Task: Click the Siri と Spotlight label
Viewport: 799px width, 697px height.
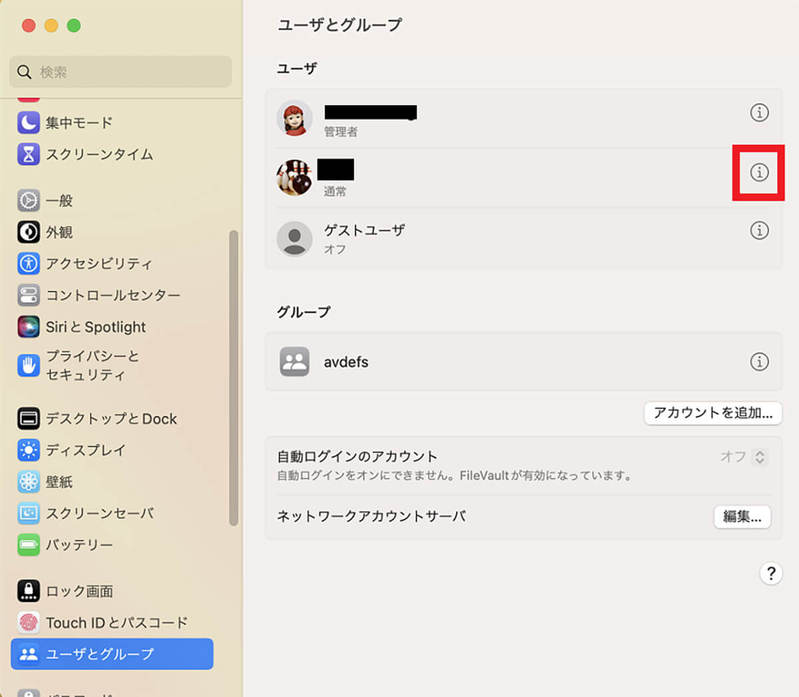Action: [96, 327]
